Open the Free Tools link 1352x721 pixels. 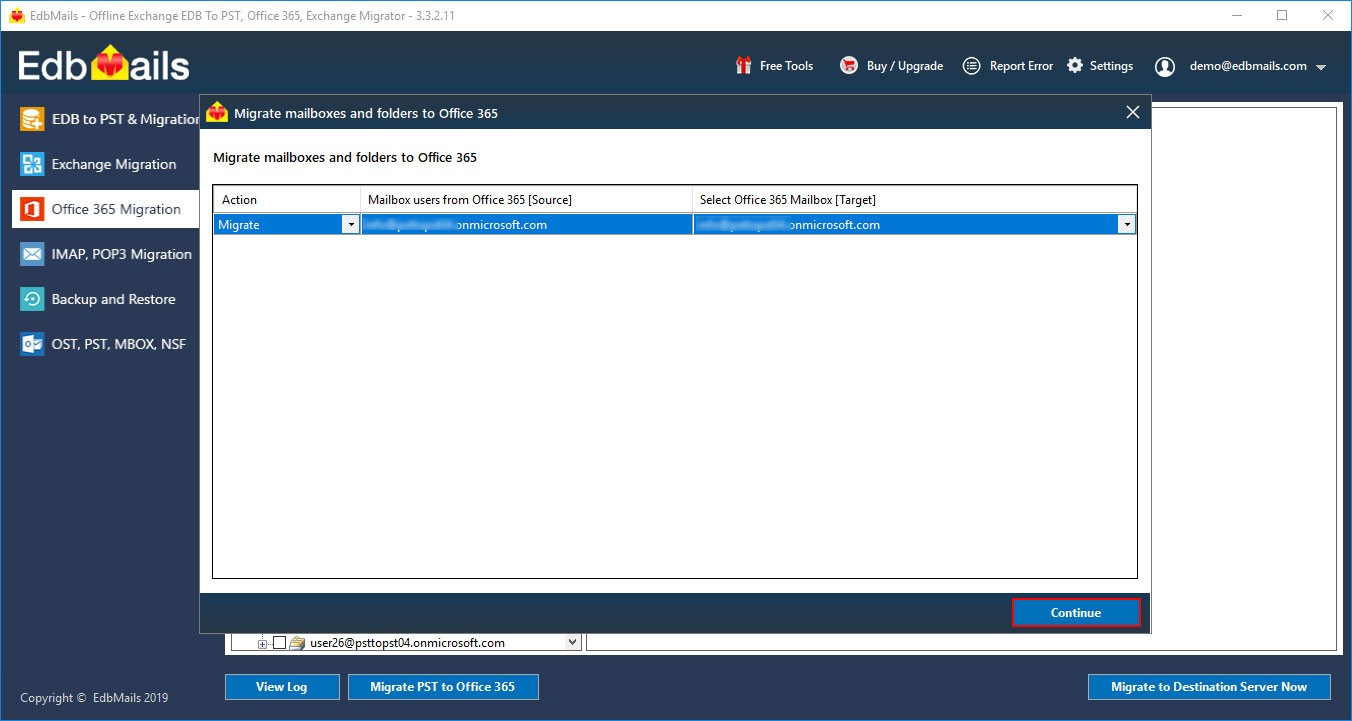[786, 66]
